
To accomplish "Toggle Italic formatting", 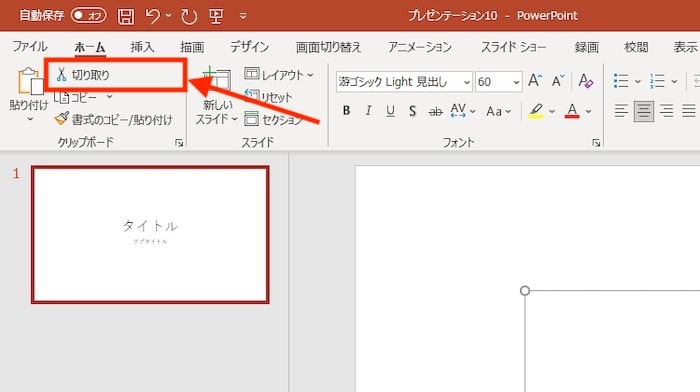I will point(368,111).
